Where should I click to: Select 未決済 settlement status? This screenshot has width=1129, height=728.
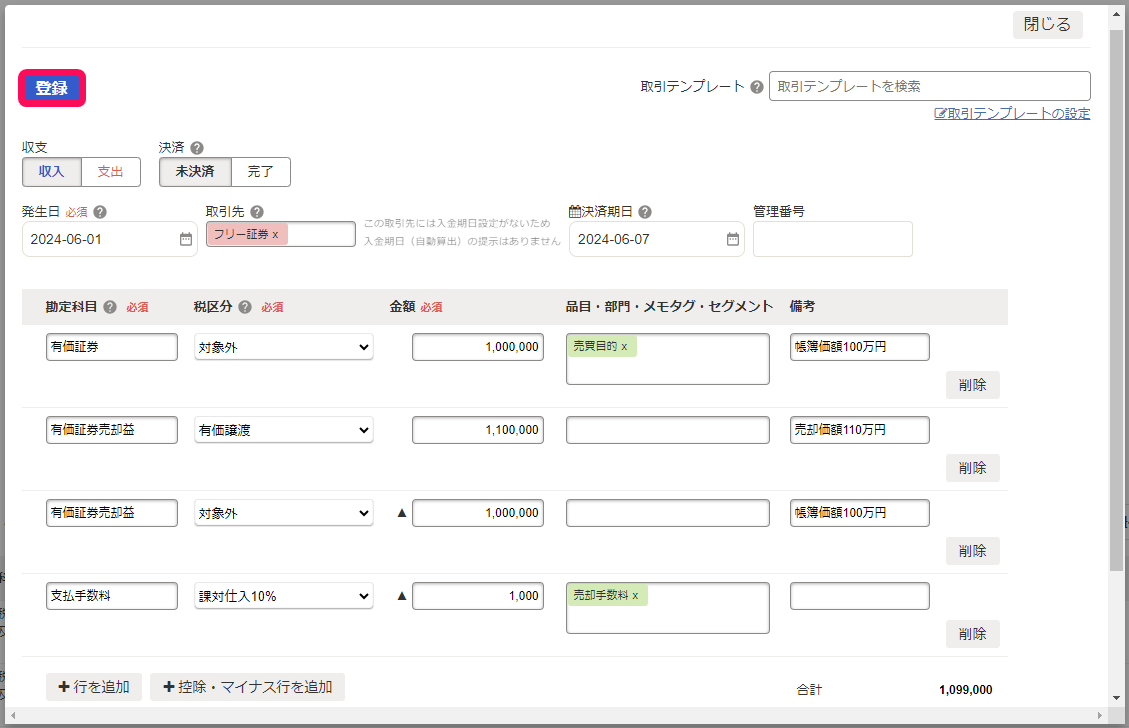(x=195, y=172)
